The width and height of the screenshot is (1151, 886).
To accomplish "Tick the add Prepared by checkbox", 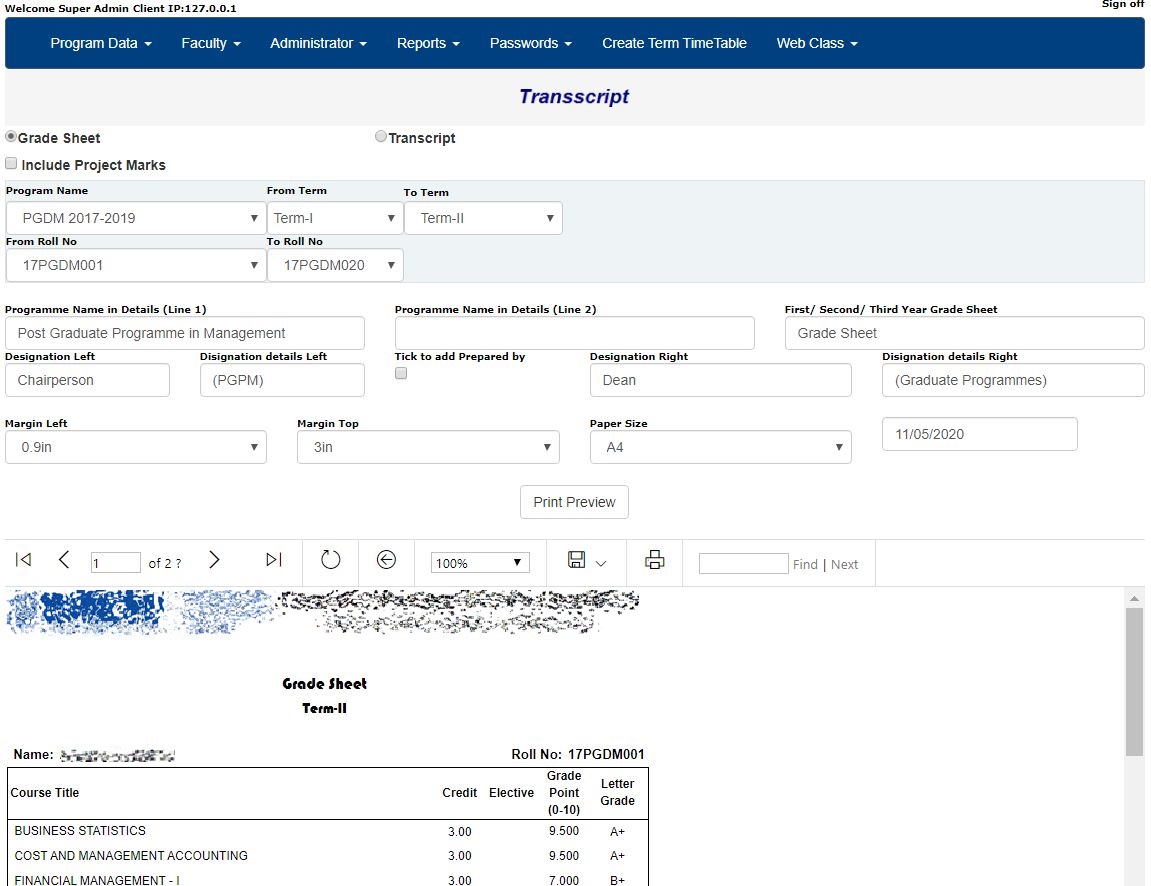I will (400, 373).
